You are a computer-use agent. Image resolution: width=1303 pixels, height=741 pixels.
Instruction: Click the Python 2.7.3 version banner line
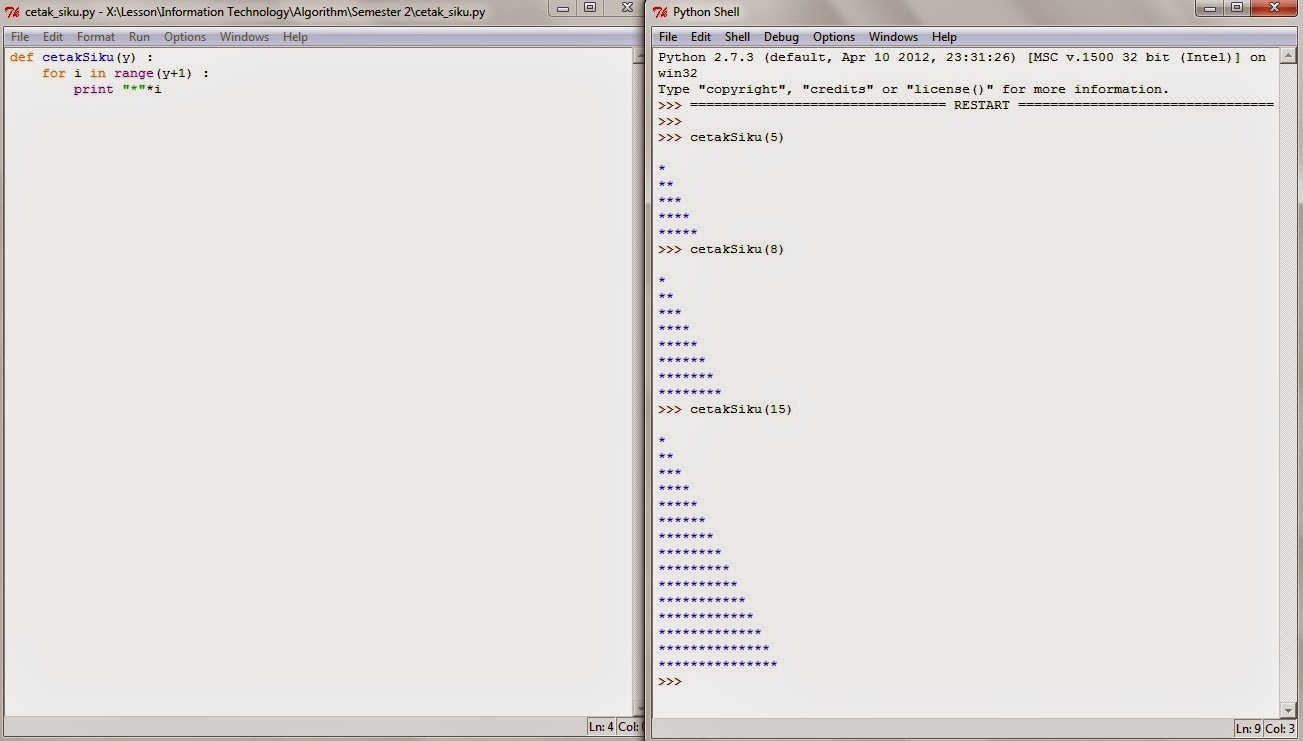tap(962, 57)
